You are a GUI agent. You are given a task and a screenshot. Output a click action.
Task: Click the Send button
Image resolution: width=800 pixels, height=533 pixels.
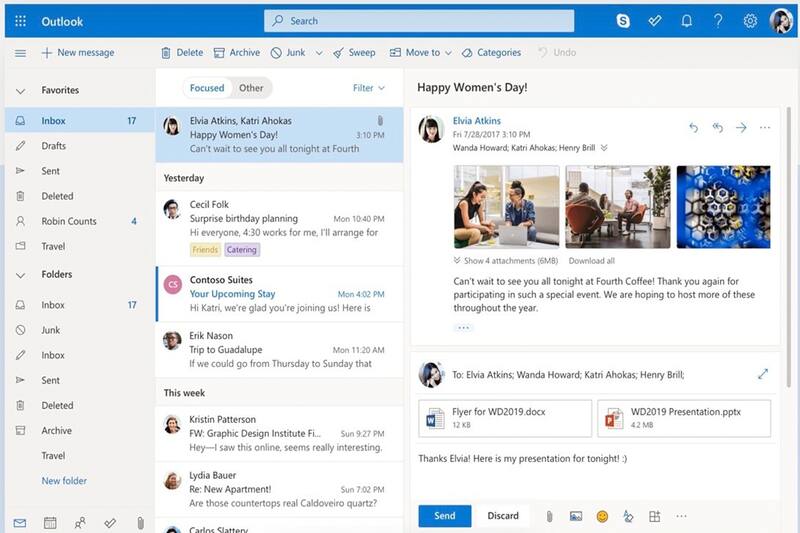pyautogui.click(x=445, y=516)
